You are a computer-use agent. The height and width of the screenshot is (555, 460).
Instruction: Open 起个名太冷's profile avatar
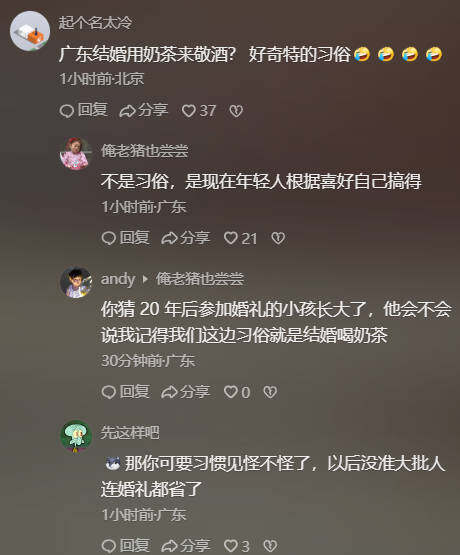pos(30,31)
